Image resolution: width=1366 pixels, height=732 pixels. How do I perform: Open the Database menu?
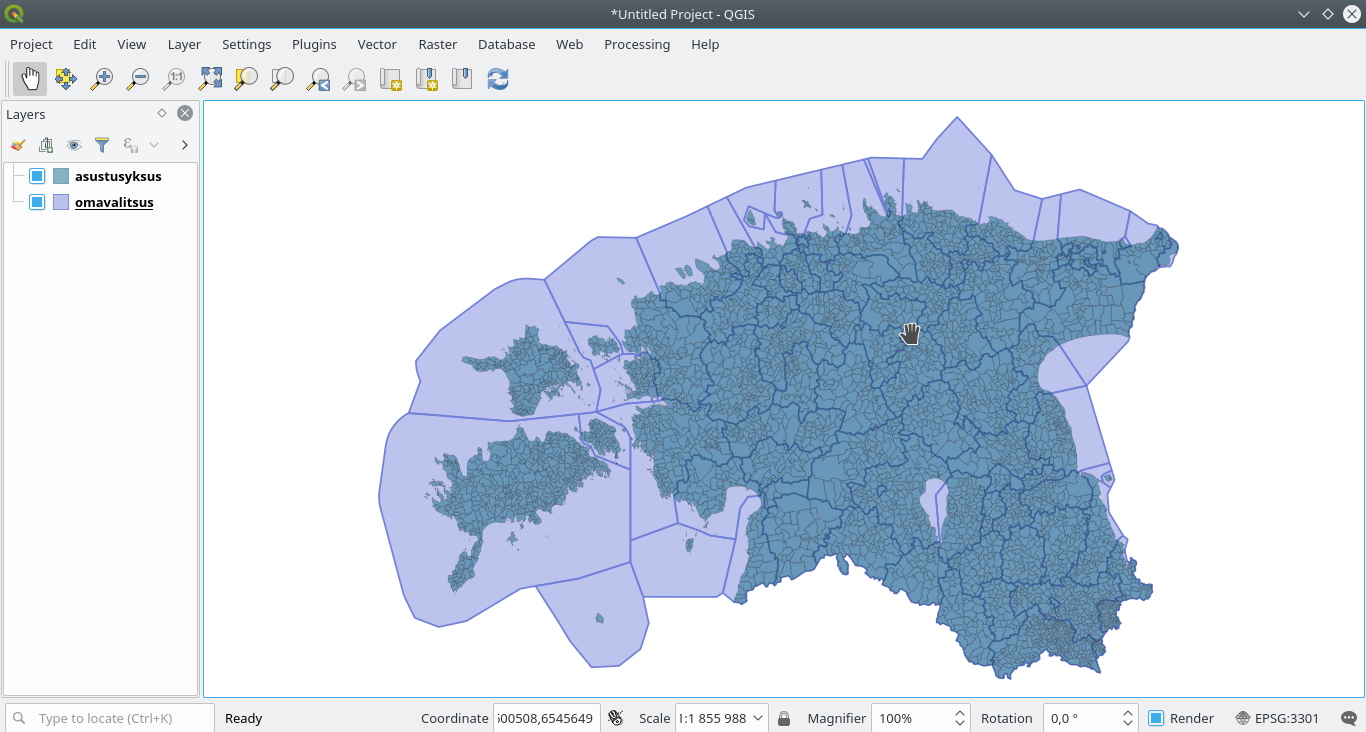[x=507, y=44]
